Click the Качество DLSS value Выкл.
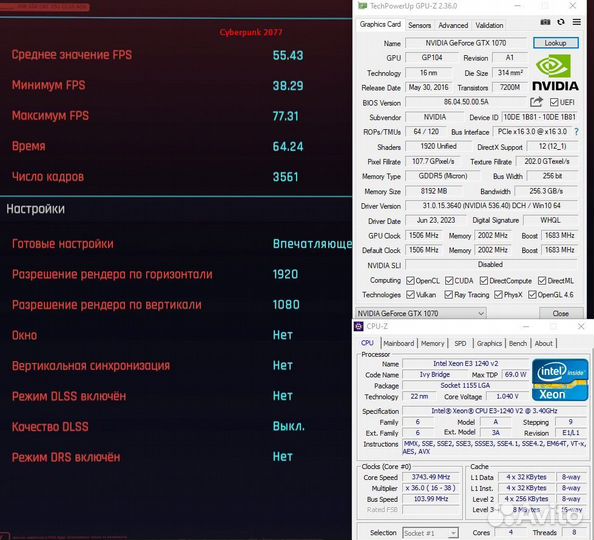 click(289, 426)
